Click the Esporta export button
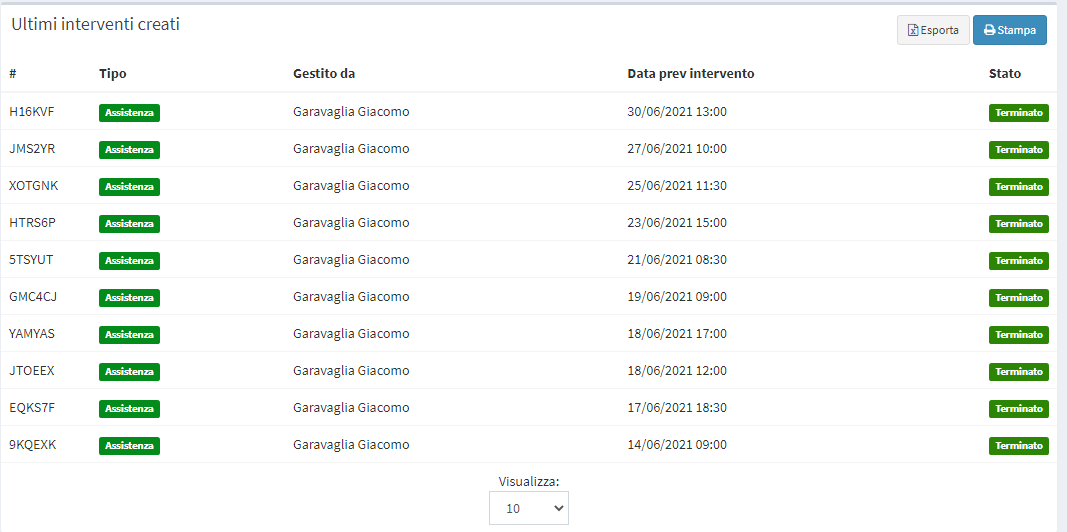Image resolution: width=1067 pixels, height=532 pixels. click(x=933, y=30)
